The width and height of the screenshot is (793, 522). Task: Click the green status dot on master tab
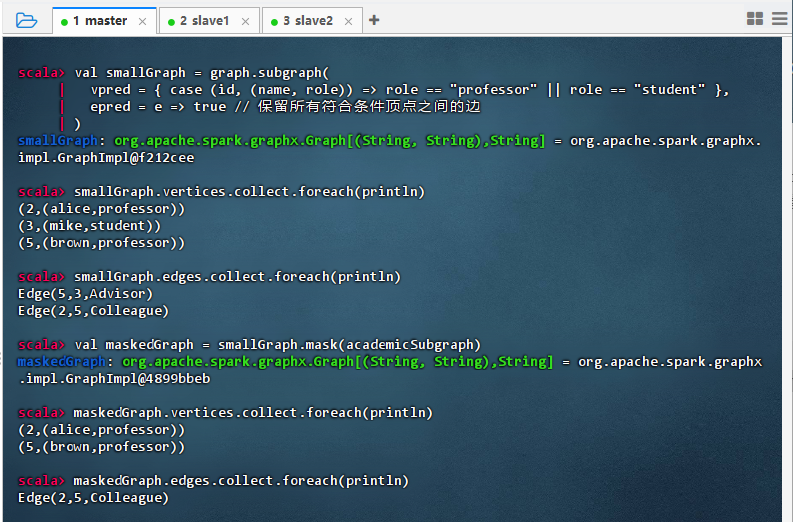click(64, 22)
